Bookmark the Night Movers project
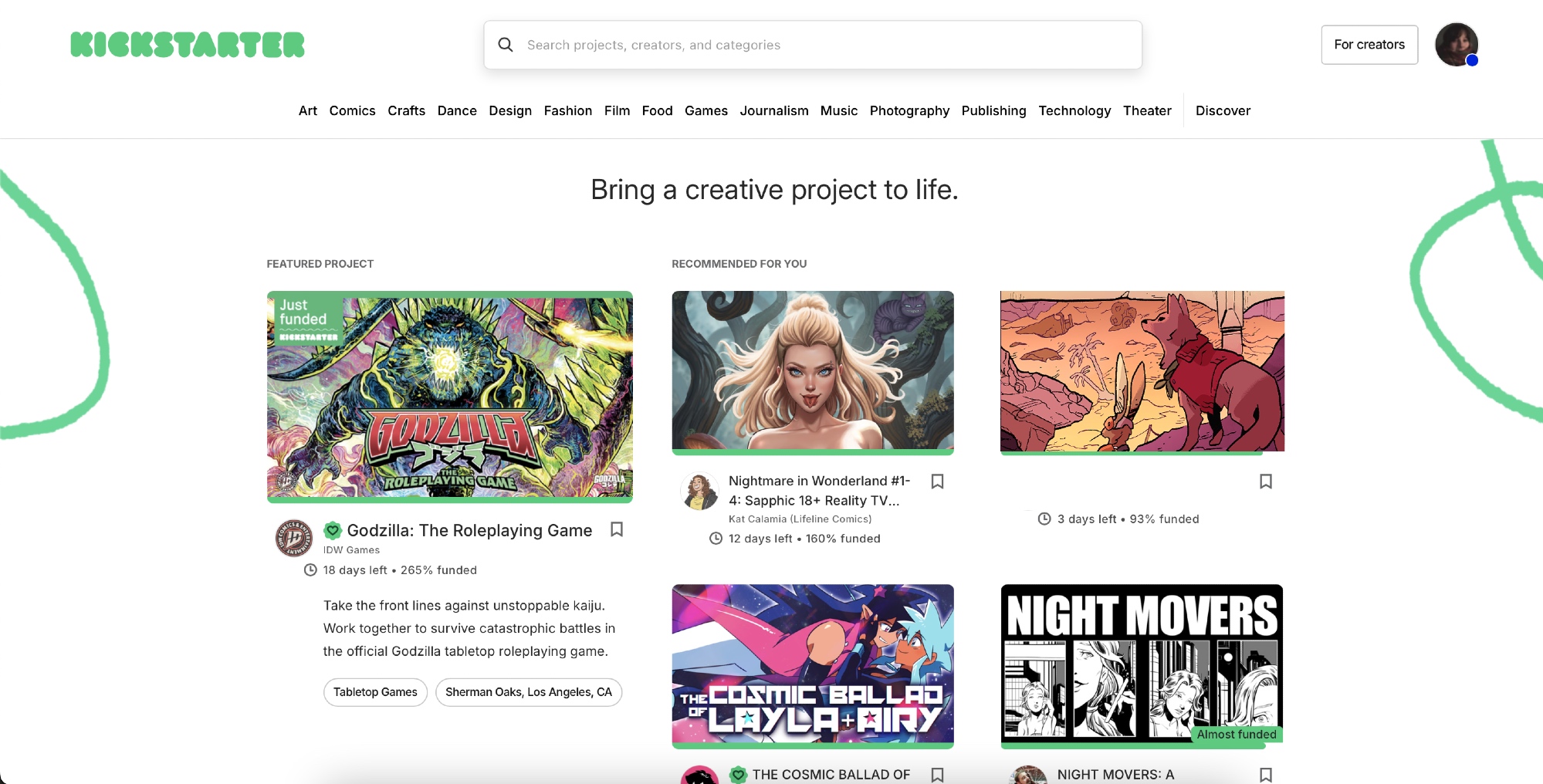Screen dimensions: 1543x784 1265,774
